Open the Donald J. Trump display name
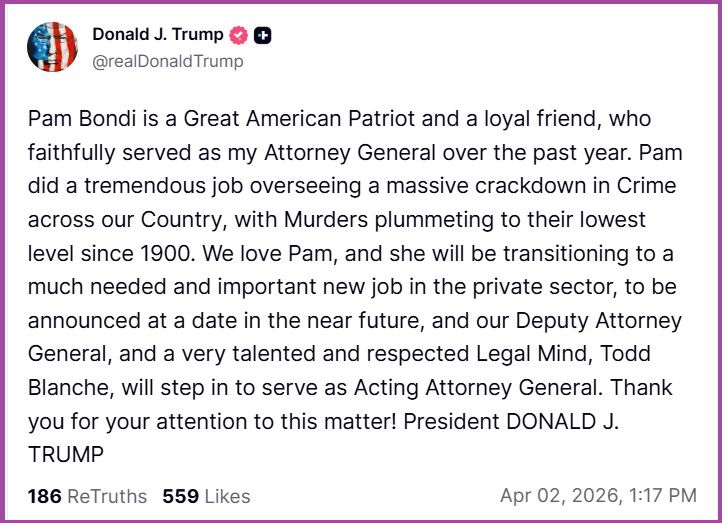The width and height of the screenshot is (722, 523). [x=157, y=35]
